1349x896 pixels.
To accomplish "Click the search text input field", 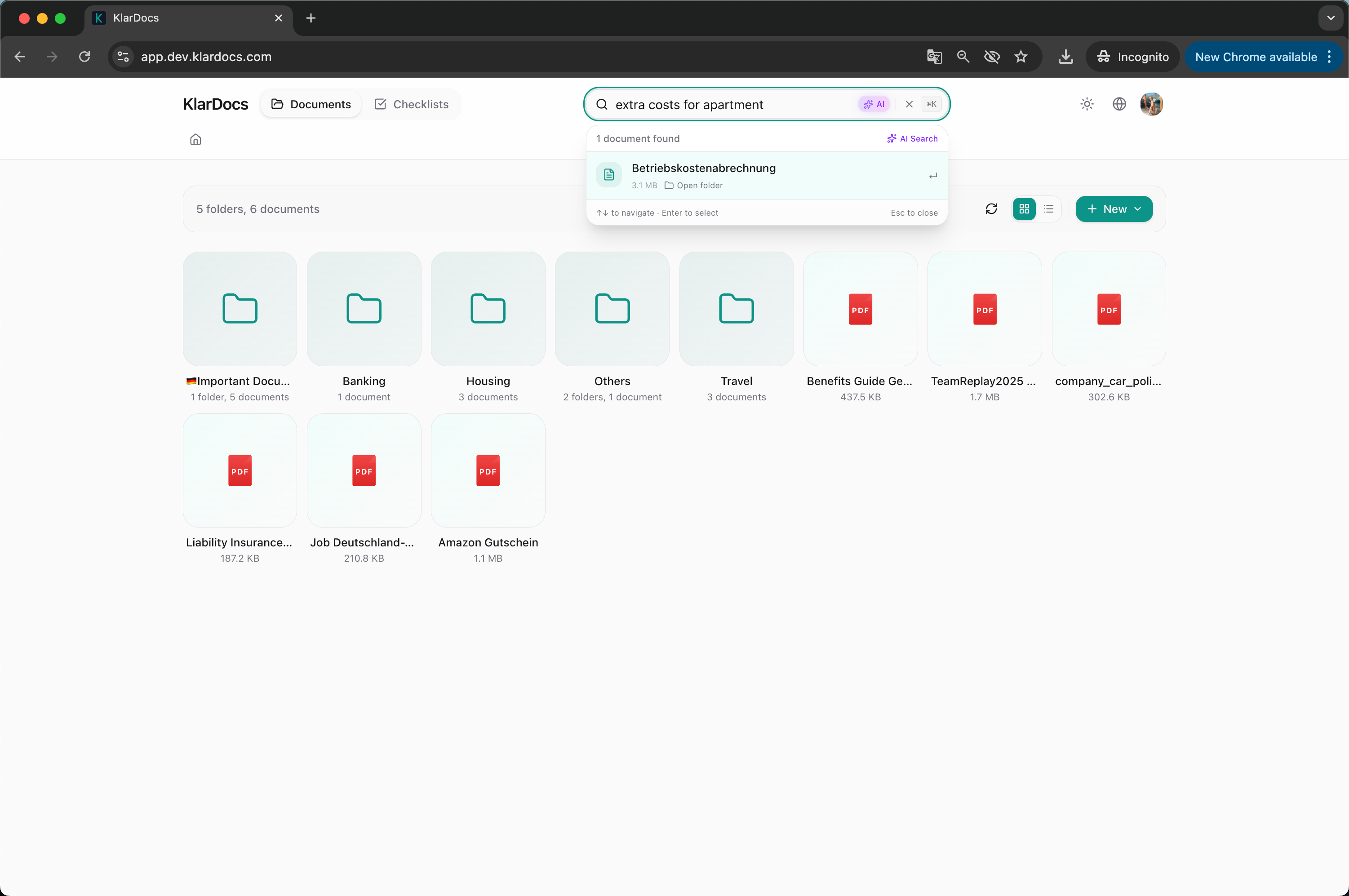I will [x=732, y=105].
